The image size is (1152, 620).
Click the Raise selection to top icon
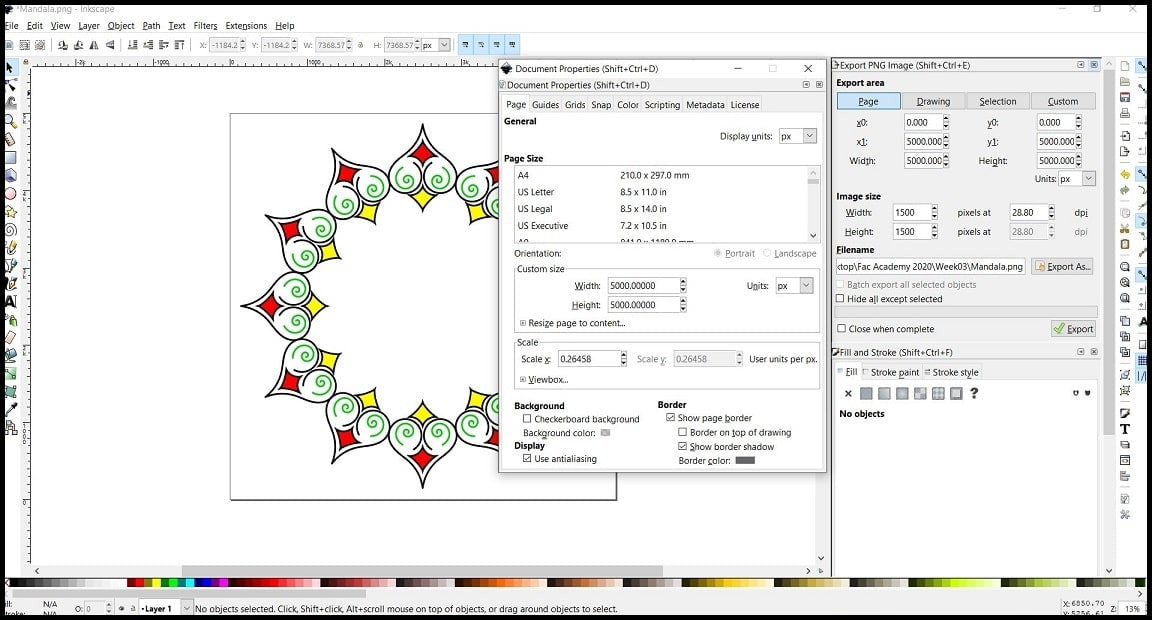coord(179,46)
